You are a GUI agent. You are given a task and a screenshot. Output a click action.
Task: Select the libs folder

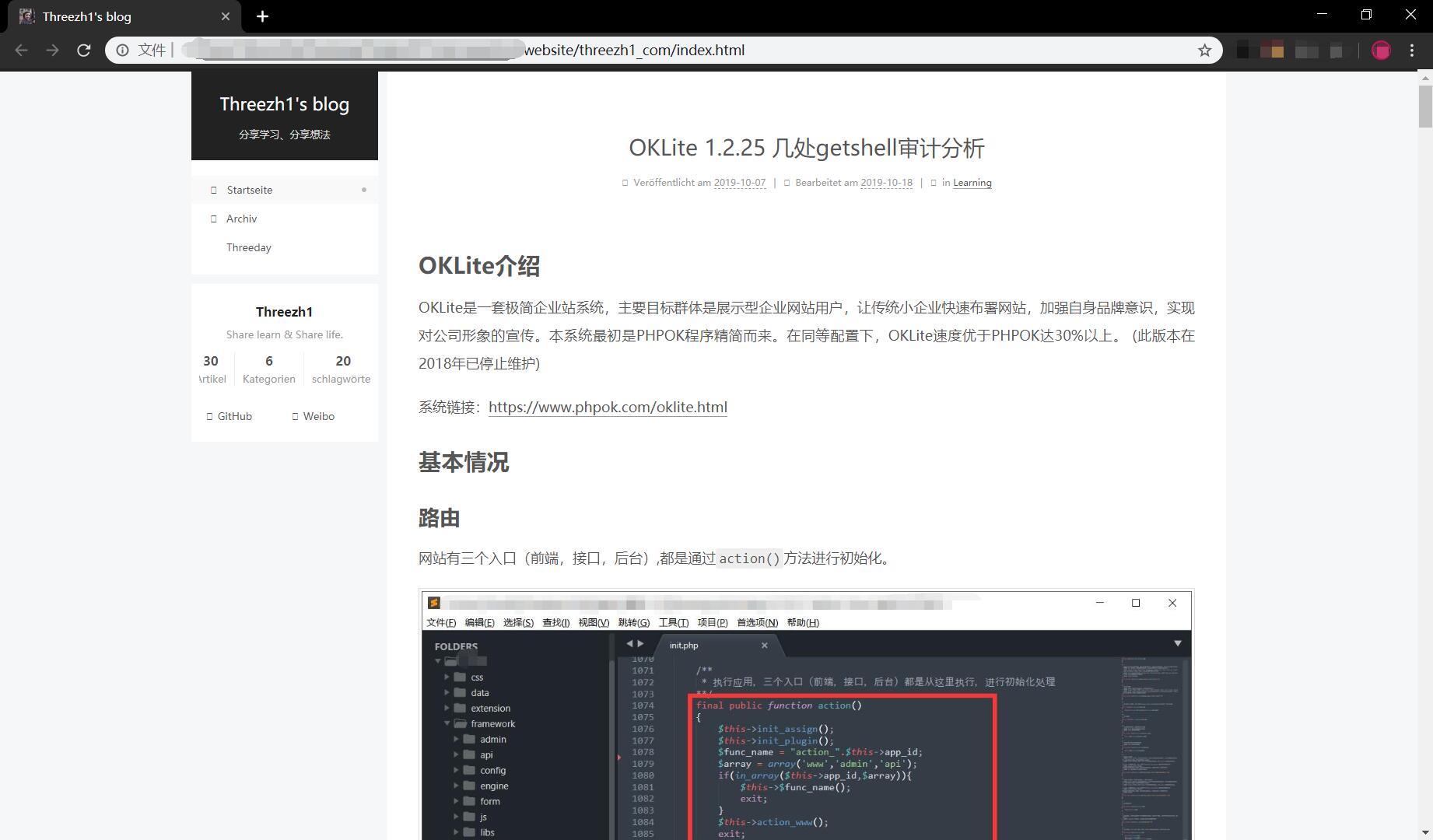coord(487,832)
